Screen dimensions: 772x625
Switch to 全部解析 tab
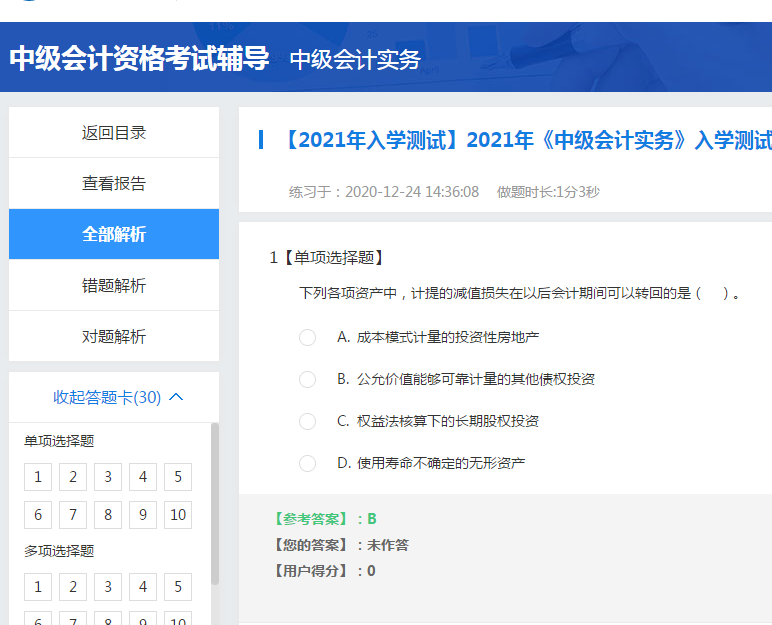pos(114,235)
